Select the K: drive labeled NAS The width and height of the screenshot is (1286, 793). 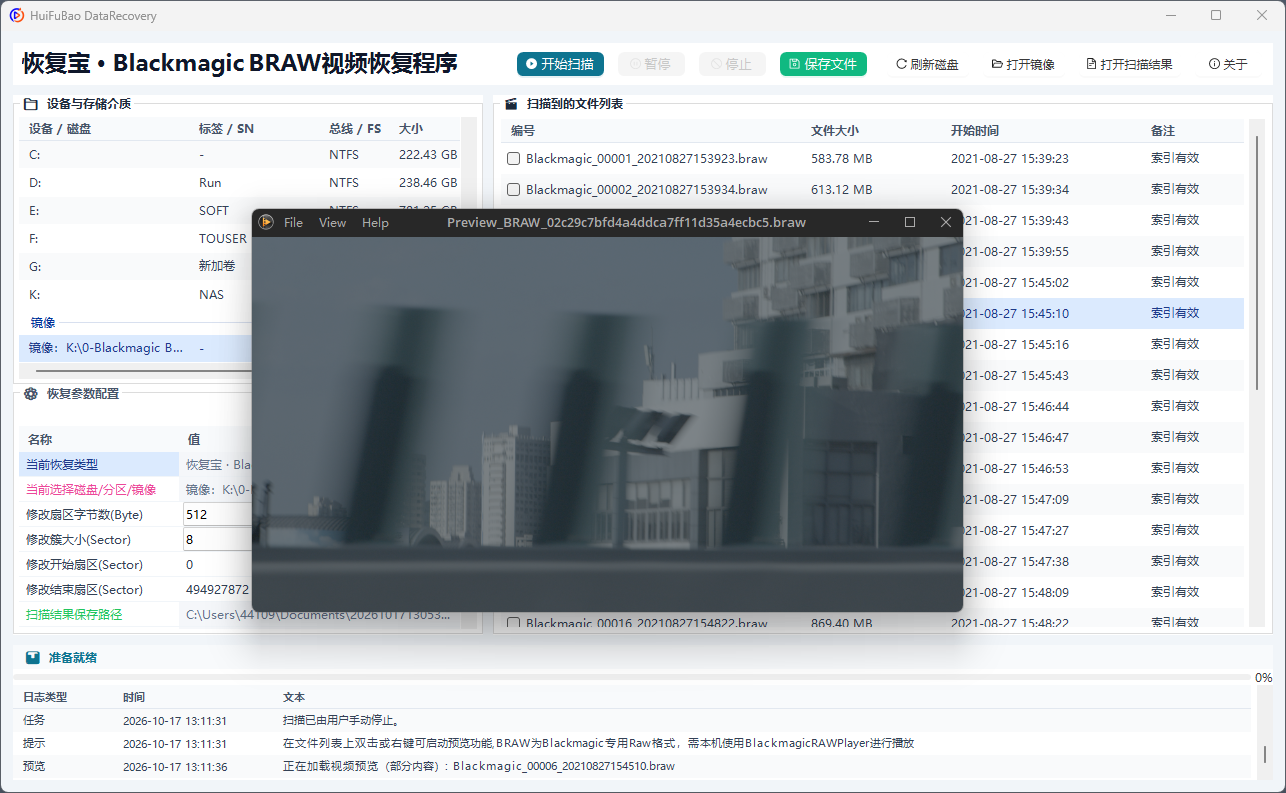[x=136, y=295]
